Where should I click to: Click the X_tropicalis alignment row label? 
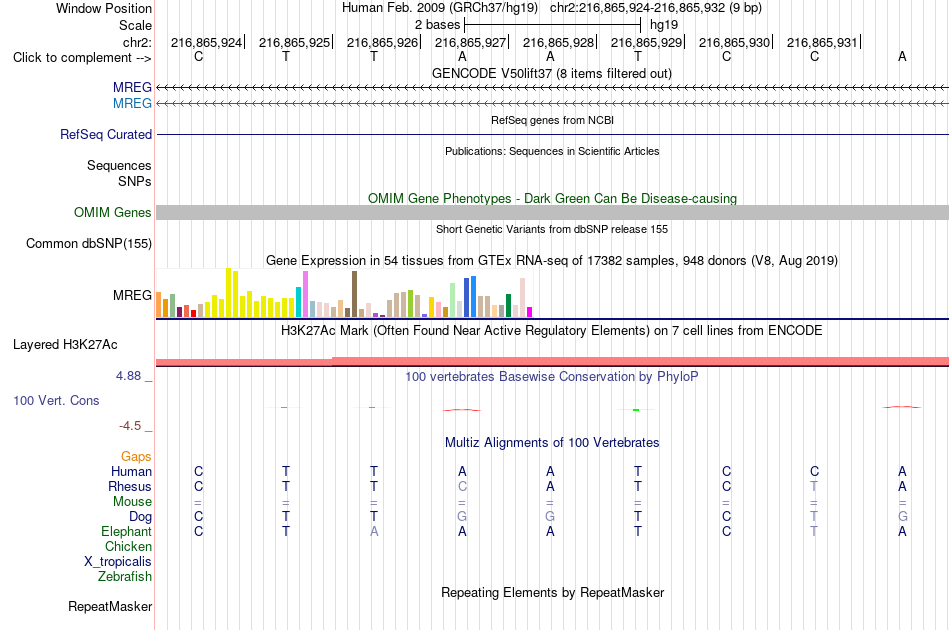tap(118, 562)
